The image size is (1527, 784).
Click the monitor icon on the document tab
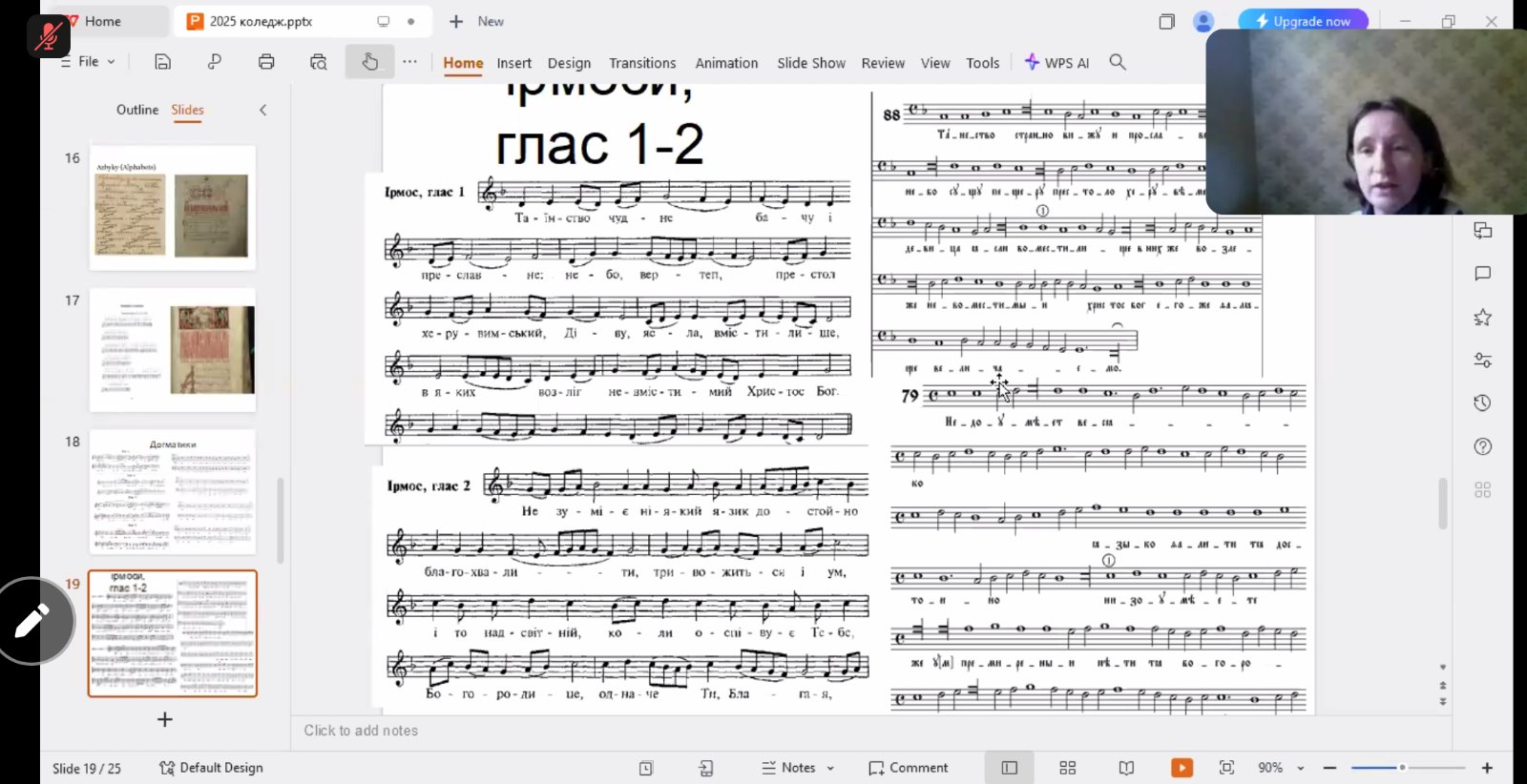384,21
